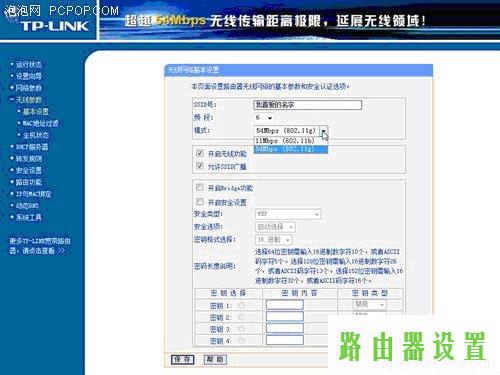The height and width of the screenshot is (375, 500).
Task: Enable the 开启Bridge功能 checkbox
Action: (x=200, y=187)
